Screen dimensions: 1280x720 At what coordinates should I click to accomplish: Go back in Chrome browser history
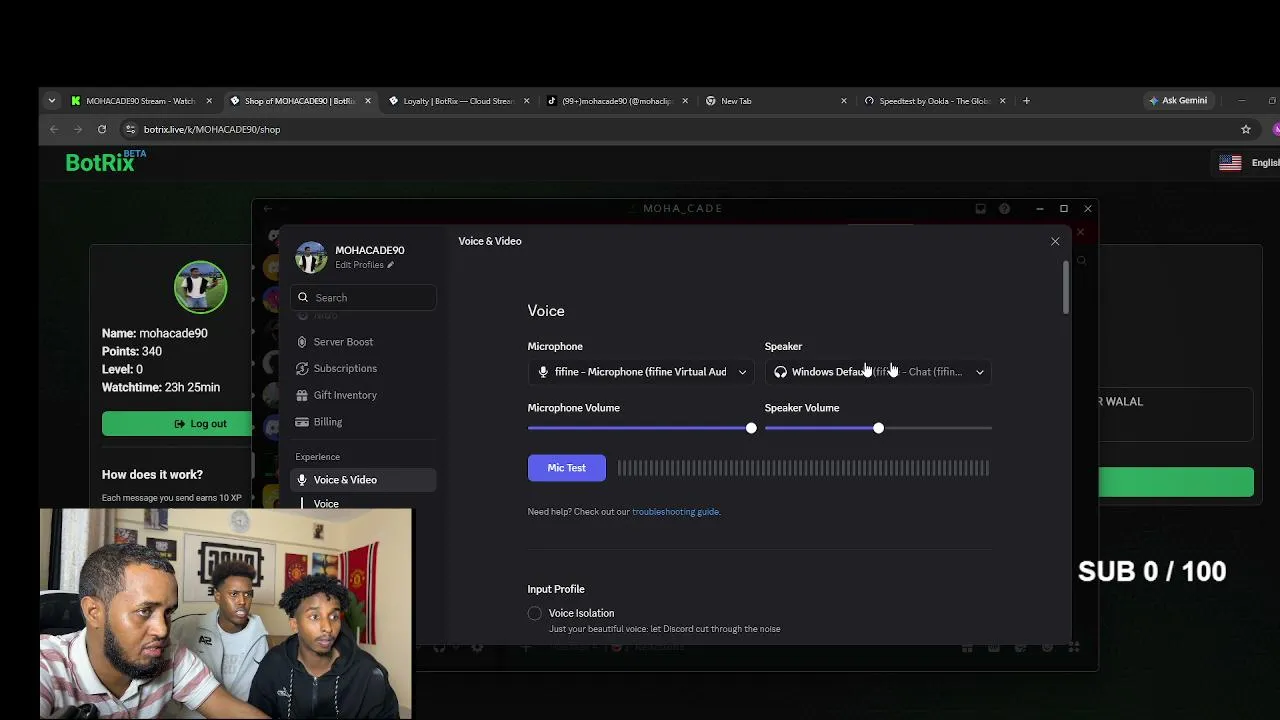pyautogui.click(x=54, y=129)
